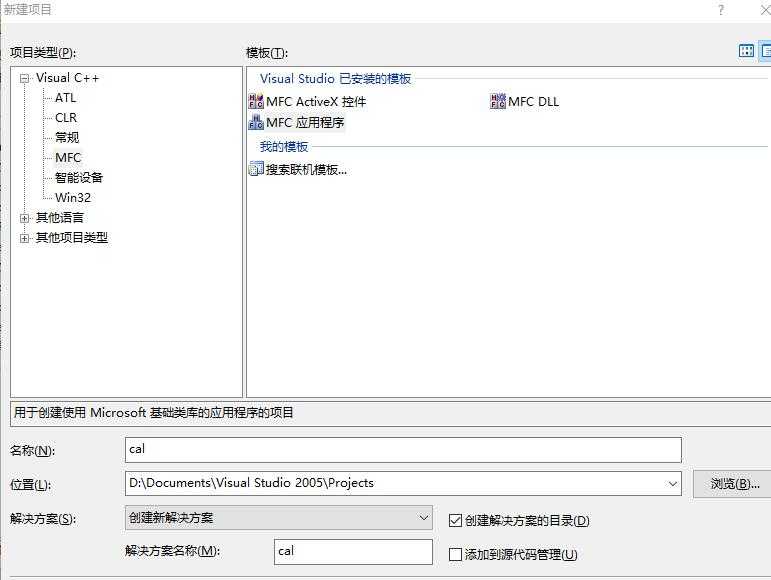Select MFC project type

pos(68,158)
